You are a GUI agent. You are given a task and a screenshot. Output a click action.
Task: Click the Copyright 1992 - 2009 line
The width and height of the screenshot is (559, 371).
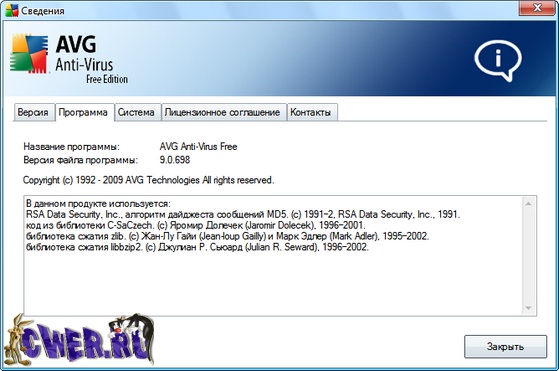148,180
